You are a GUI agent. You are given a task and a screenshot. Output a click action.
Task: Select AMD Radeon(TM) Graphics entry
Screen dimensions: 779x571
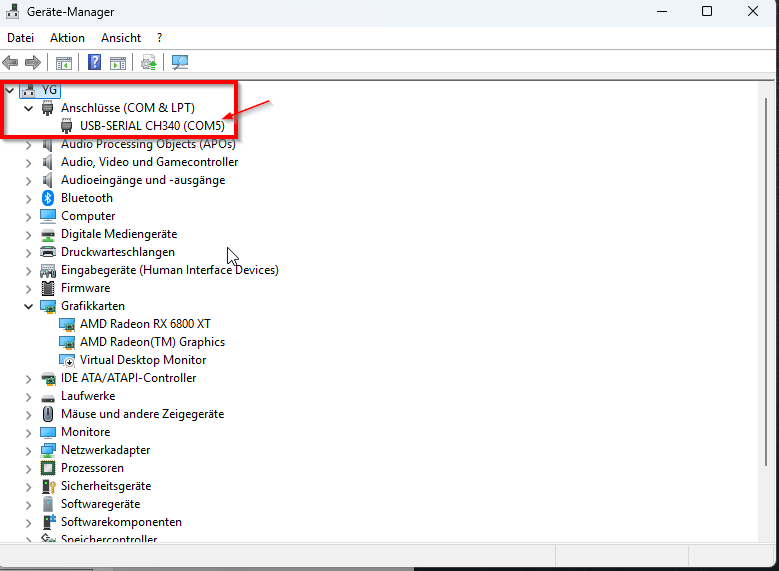click(152, 342)
